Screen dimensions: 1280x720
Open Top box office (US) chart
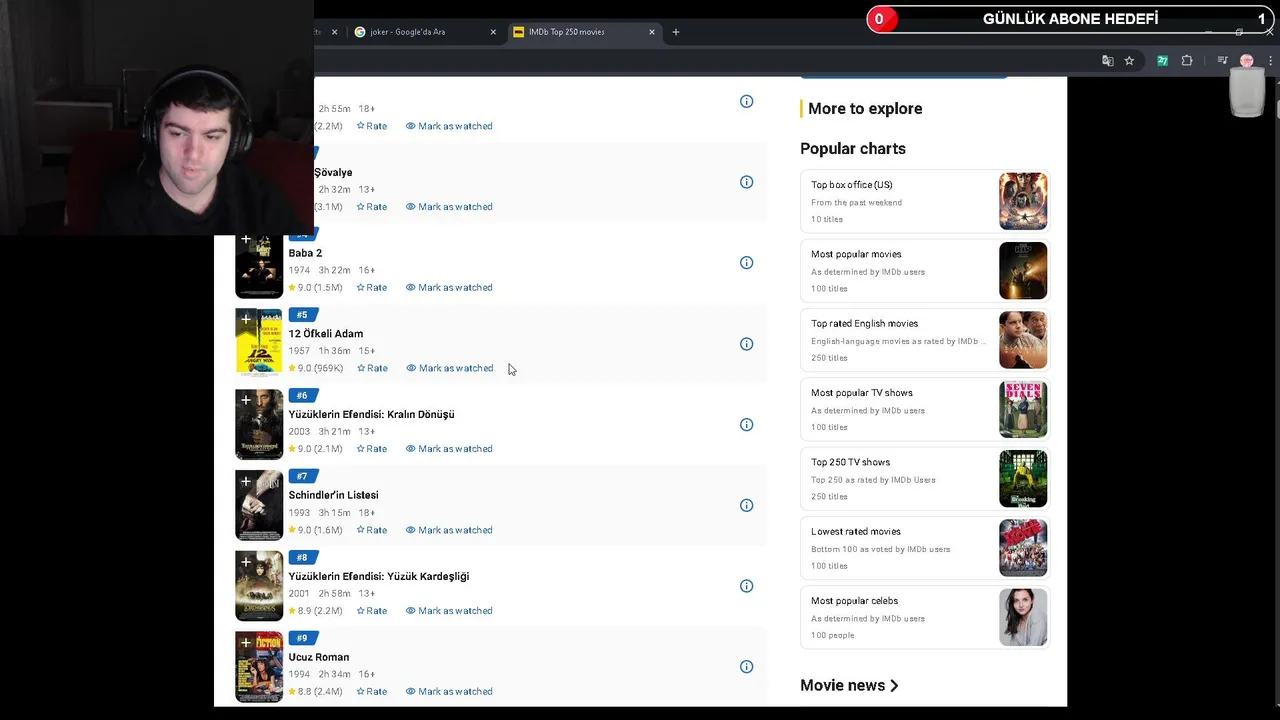[925, 201]
